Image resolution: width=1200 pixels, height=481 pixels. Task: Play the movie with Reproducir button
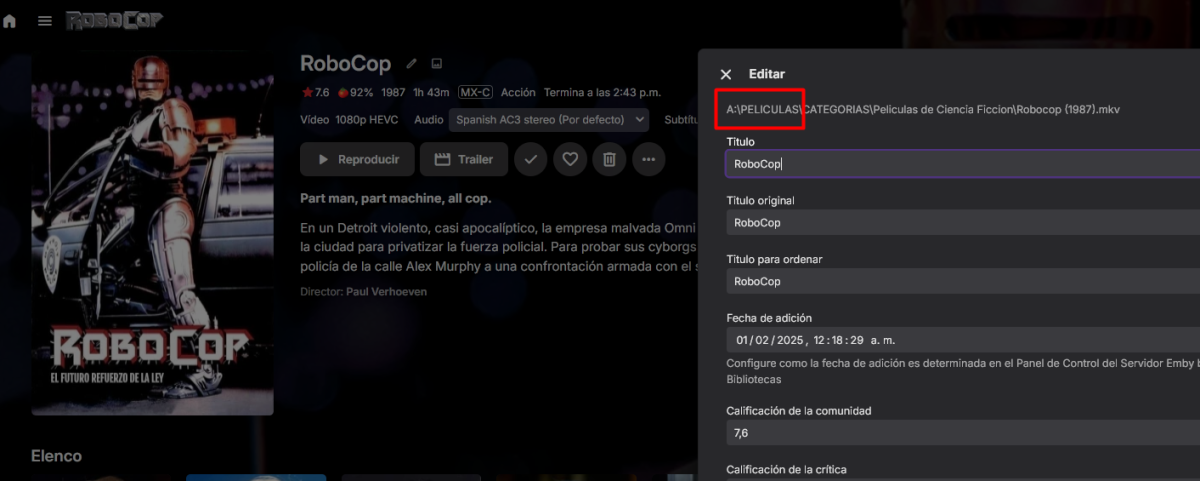(x=357, y=159)
